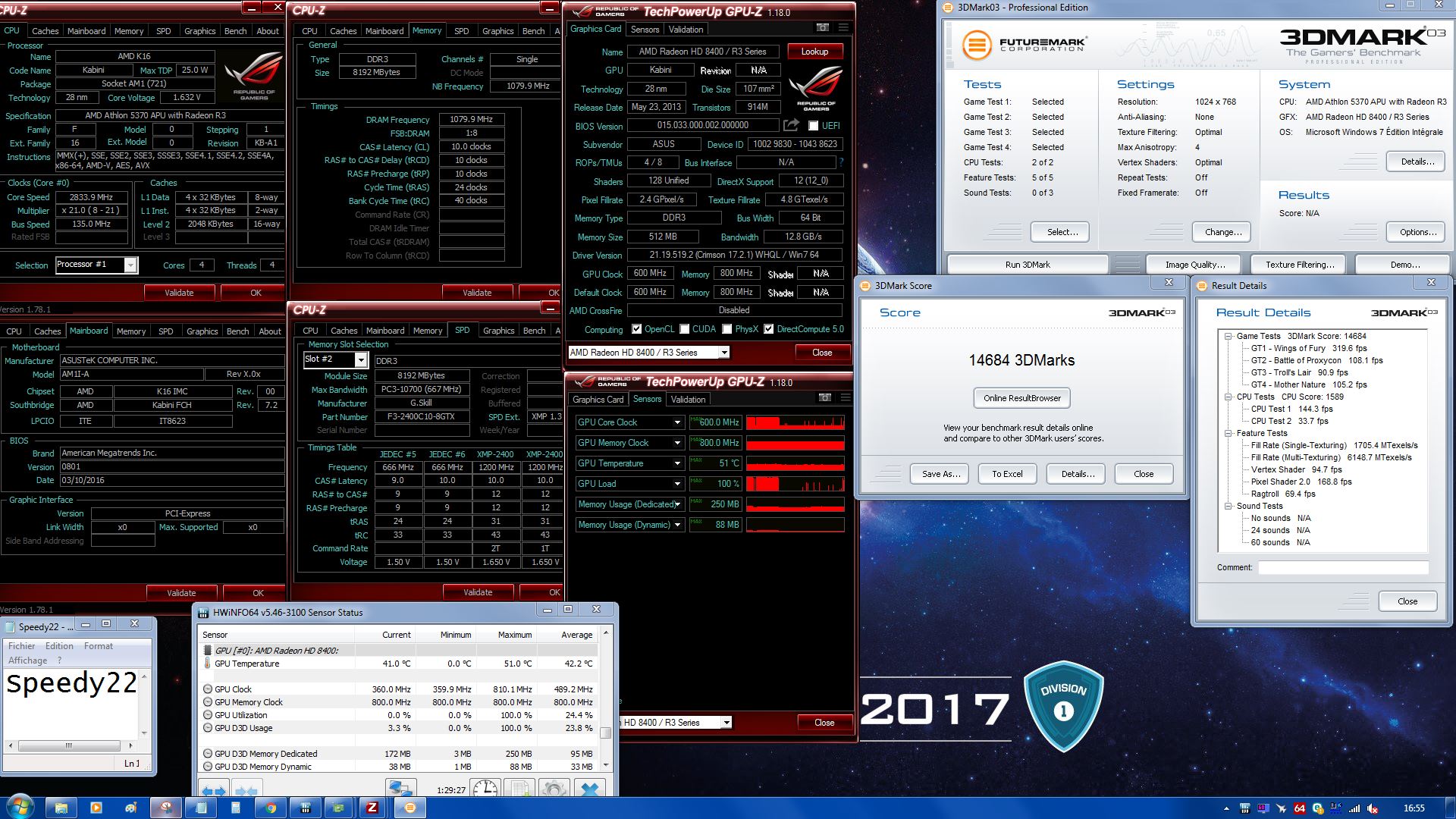Open HWiNFO sensor settings gear icon
This screenshot has width=1456, height=819.
pos(554,789)
